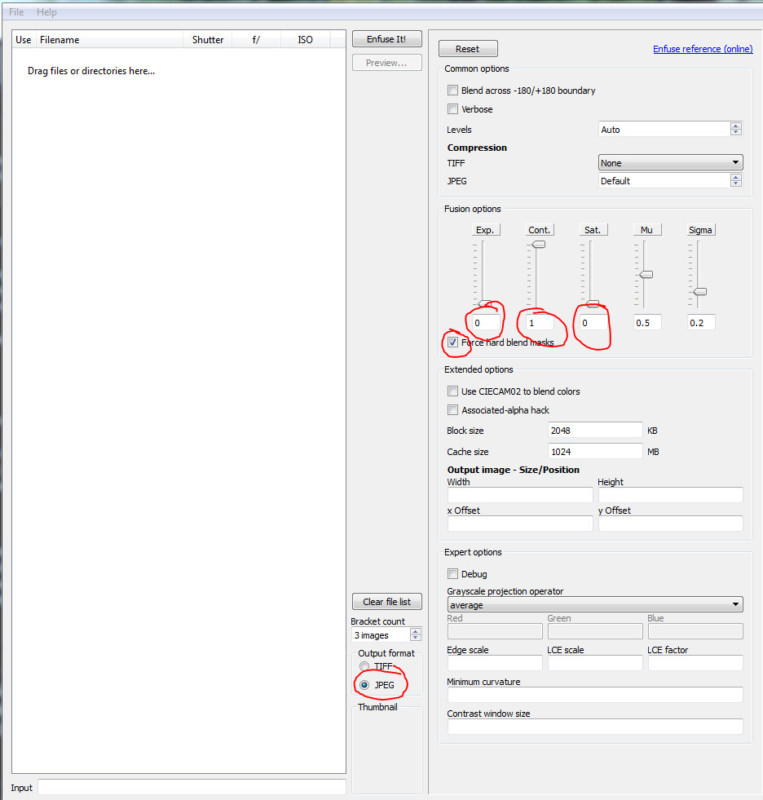Viewport: 763px width, 800px height.
Task: Click the Levels spinner arrows
Action: [735, 129]
